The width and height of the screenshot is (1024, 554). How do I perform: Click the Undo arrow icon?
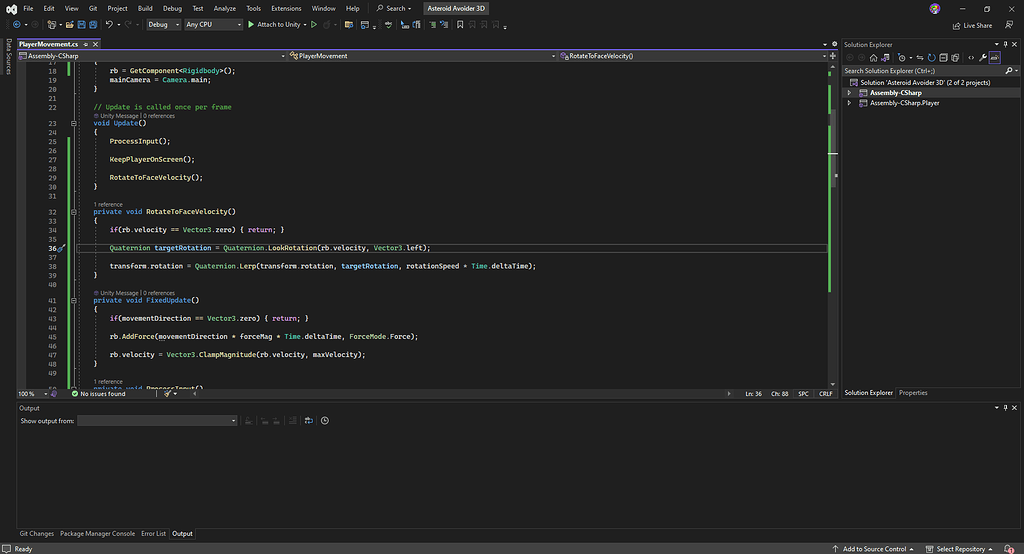pos(109,24)
